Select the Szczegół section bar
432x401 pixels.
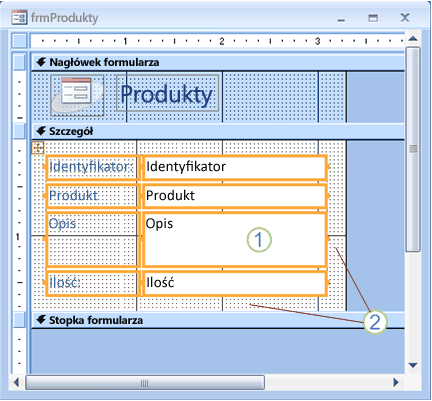click(218, 131)
